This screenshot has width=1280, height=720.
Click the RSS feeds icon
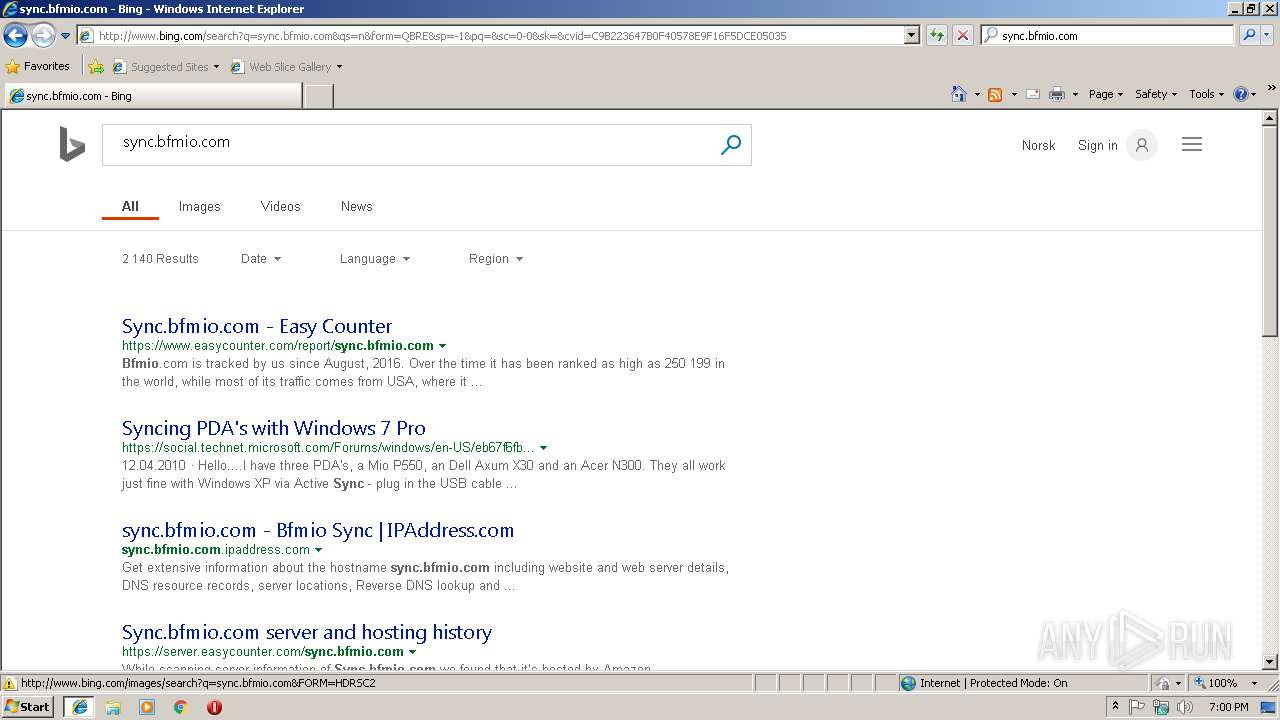[x=995, y=94]
